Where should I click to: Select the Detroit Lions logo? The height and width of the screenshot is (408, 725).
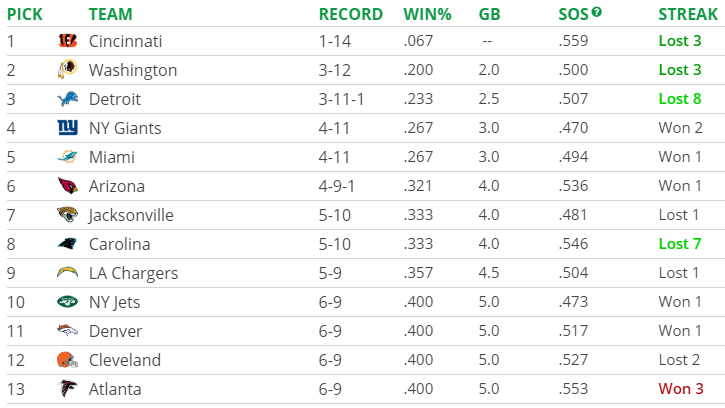point(68,99)
